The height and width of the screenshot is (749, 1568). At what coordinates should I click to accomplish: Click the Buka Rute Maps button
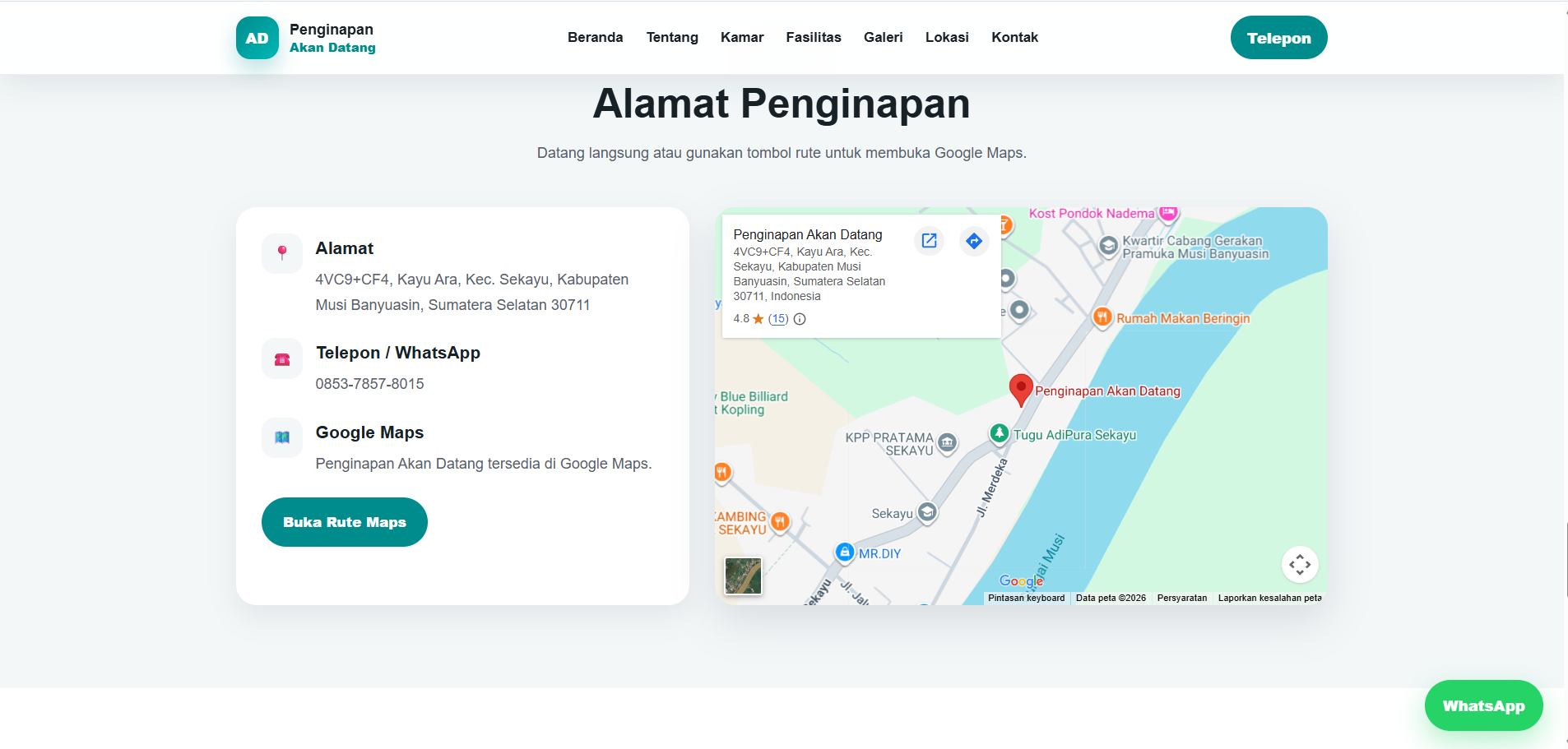pos(345,522)
